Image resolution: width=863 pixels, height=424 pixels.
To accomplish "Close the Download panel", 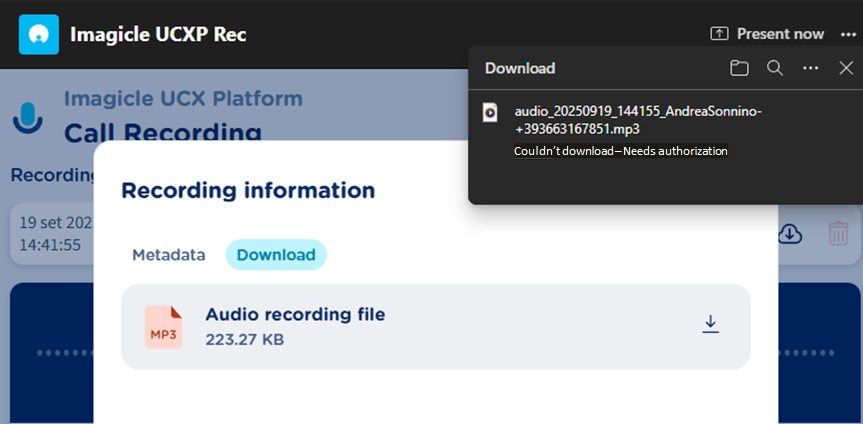I will pos(846,68).
